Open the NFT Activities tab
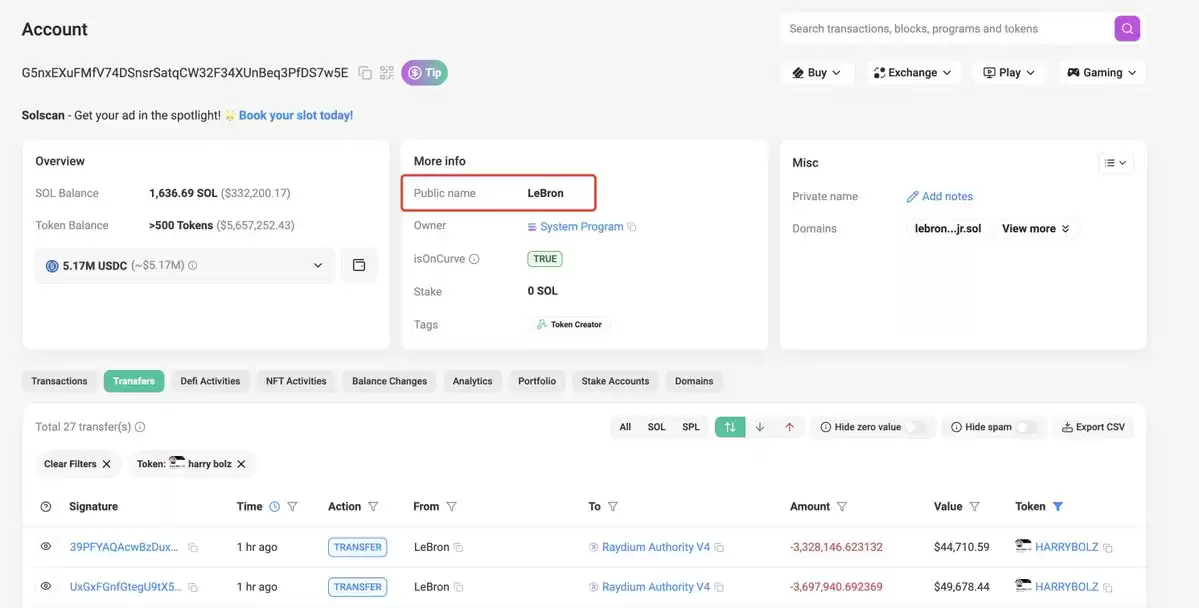Image resolution: width=1199 pixels, height=608 pixels. [x=296, y=381]
